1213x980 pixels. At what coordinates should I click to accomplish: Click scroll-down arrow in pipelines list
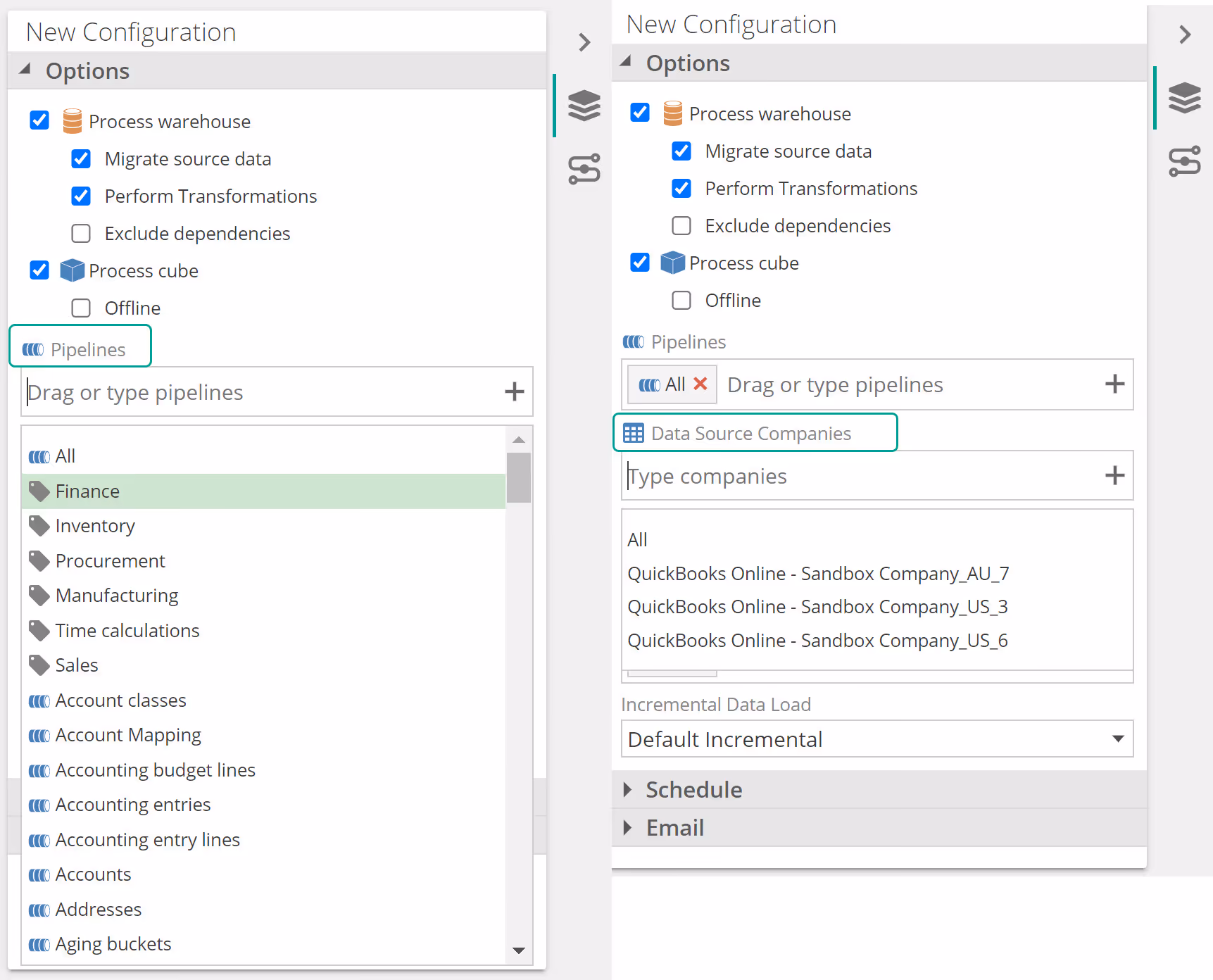pos(519,950)
